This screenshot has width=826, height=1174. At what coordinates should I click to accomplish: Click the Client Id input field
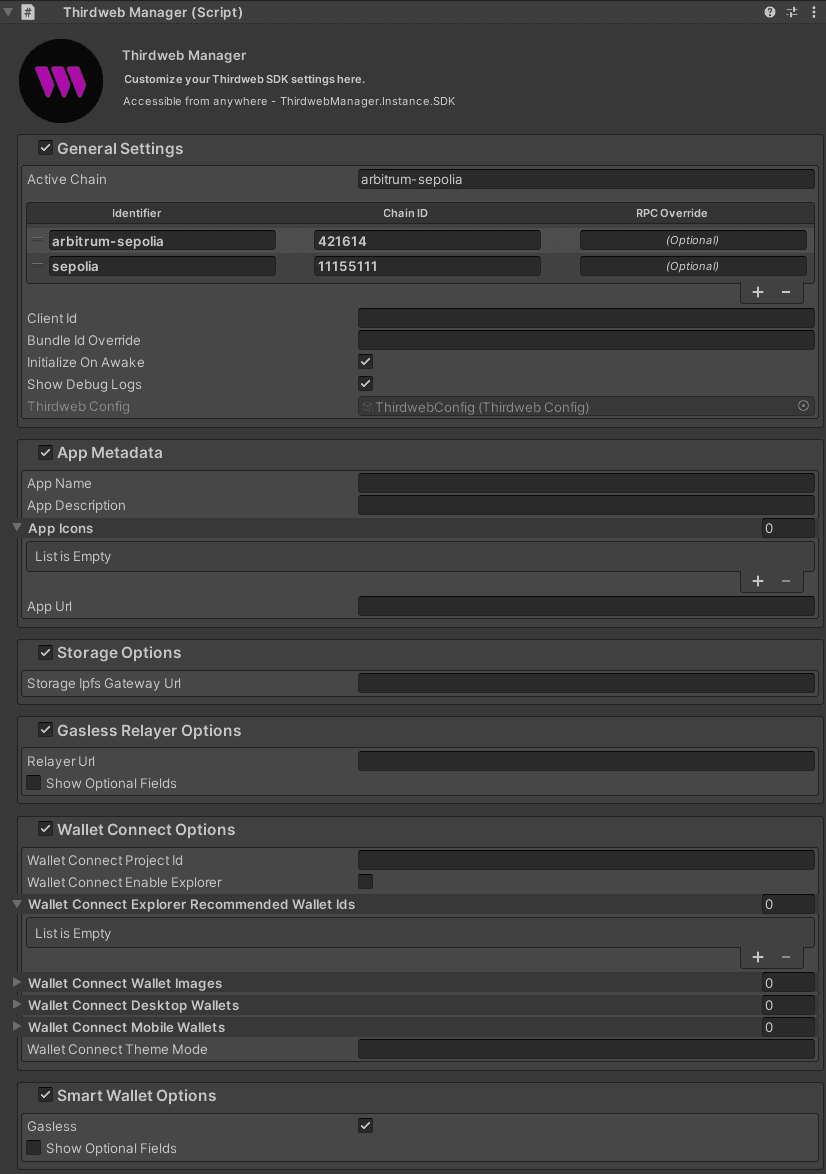pyautogui.click(x=586, y=318)
